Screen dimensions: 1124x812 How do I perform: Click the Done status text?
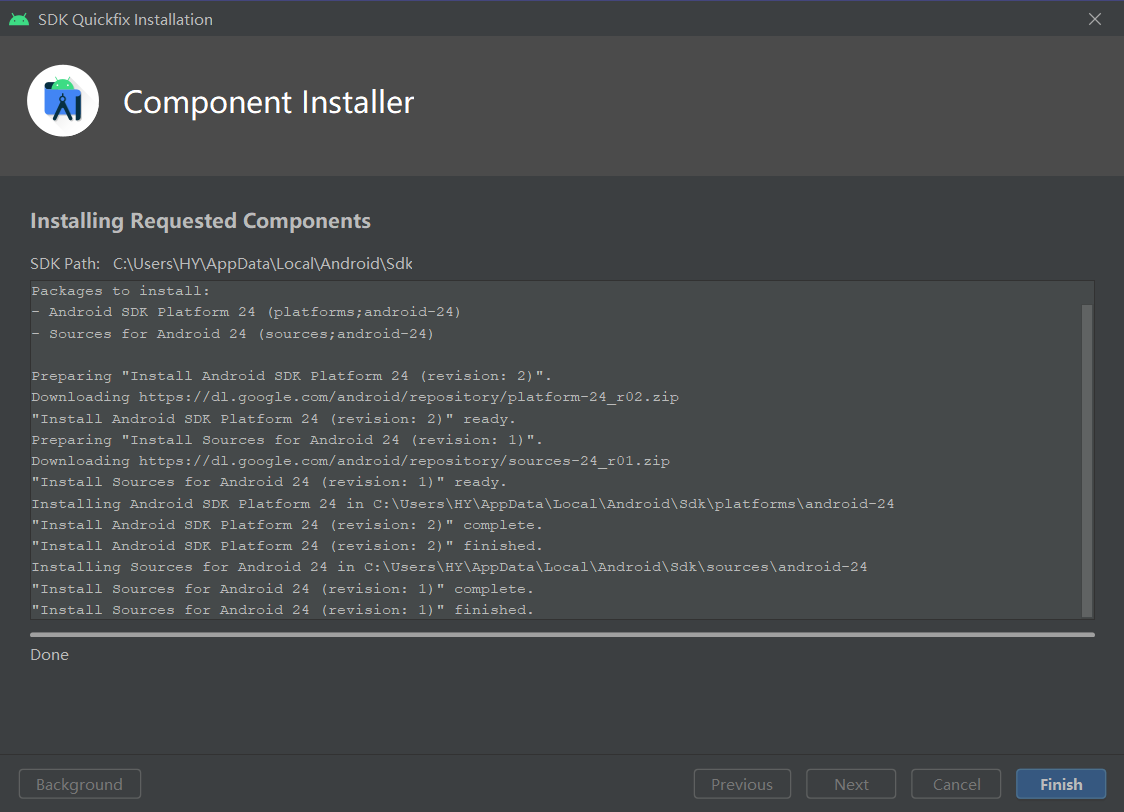(x=49, y=654)
